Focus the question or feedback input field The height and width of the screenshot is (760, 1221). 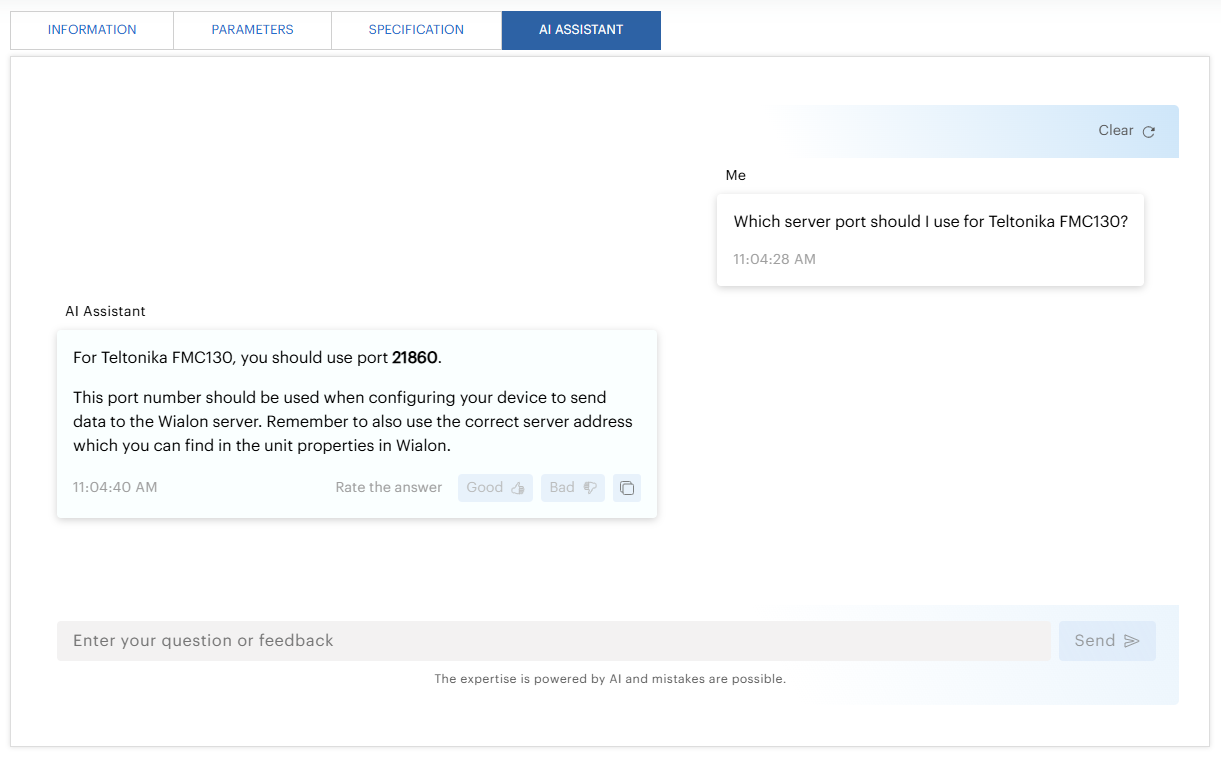pos(553,641)
